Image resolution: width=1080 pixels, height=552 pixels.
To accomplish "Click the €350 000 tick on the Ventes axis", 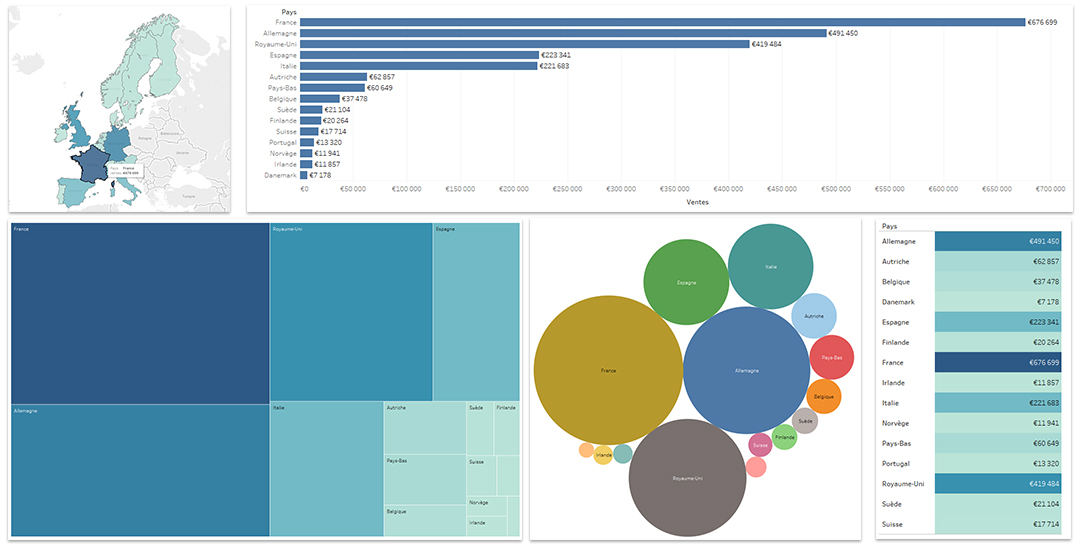I will point(676,189).
